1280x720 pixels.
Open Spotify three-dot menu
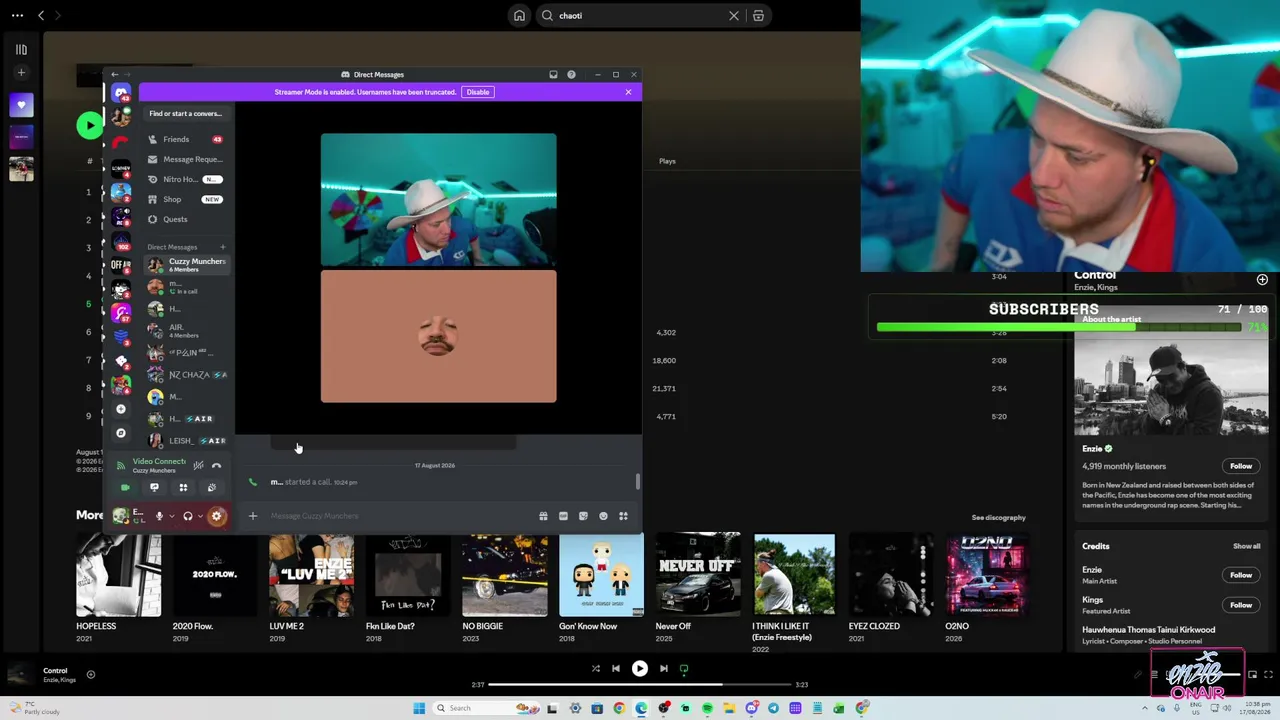(17, 16)
